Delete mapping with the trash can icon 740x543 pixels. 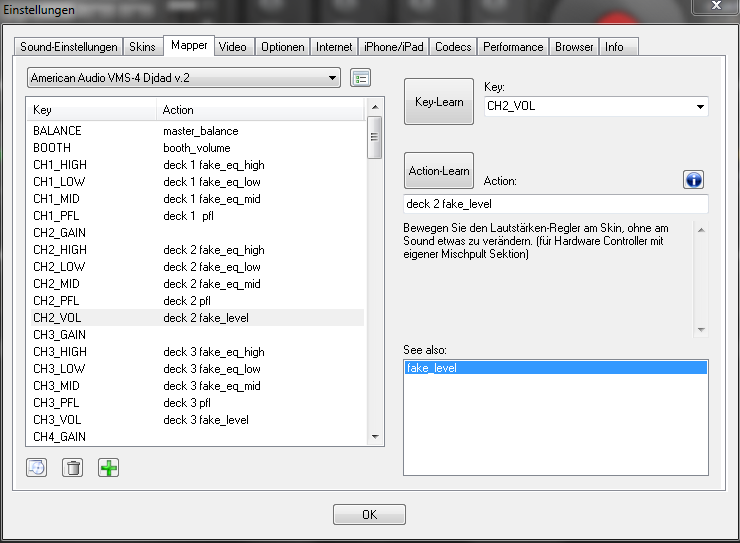pyautogui.click(x=72, y=468)
